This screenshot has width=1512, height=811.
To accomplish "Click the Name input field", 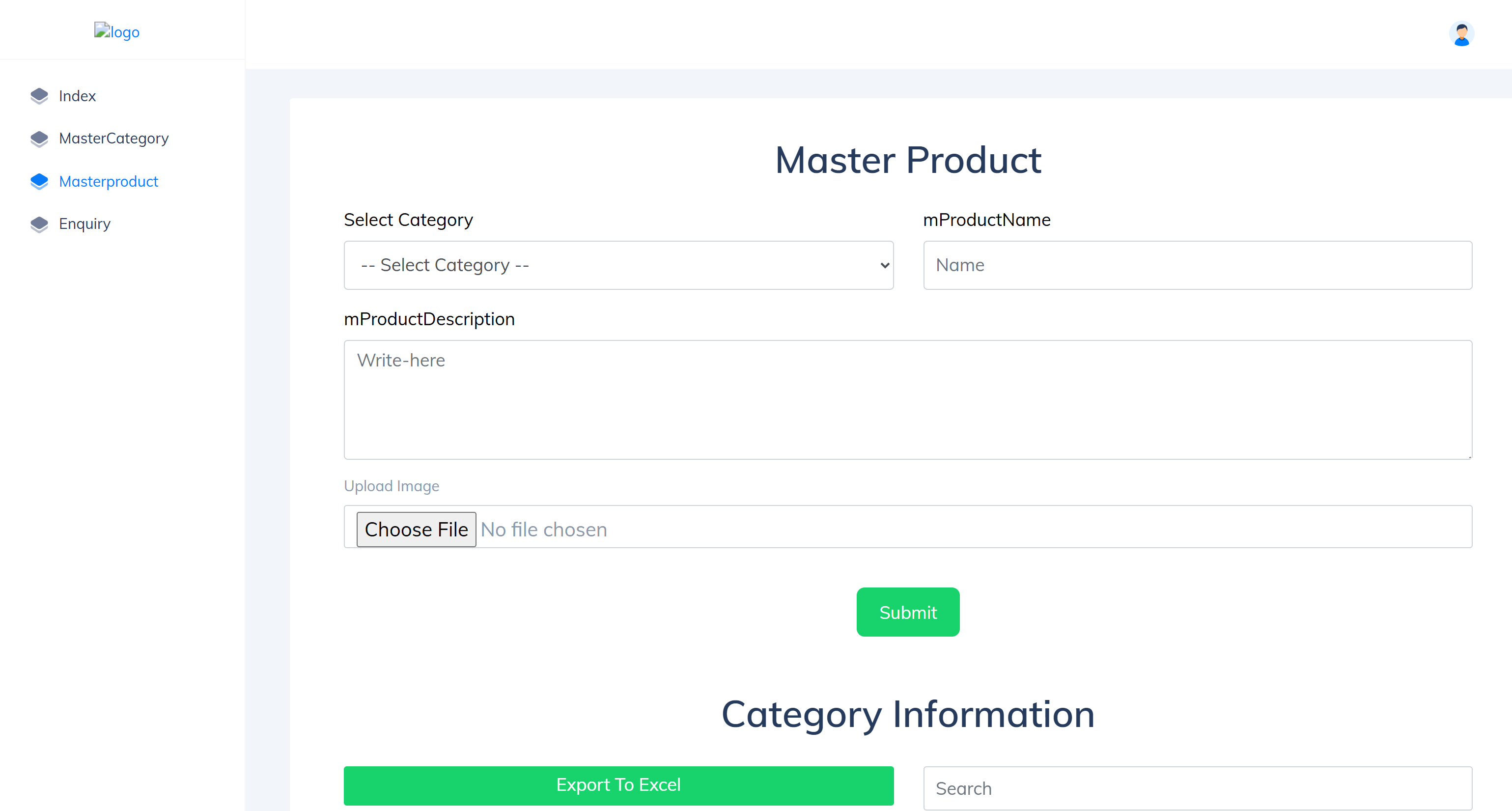I will coord(1197,265).
